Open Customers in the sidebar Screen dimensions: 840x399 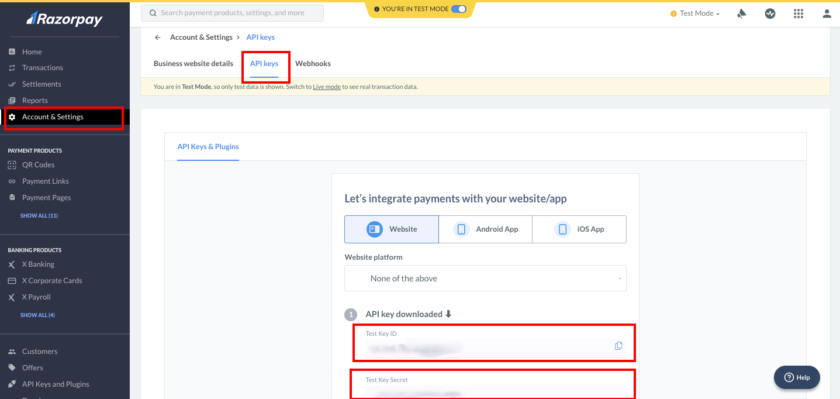40,351
